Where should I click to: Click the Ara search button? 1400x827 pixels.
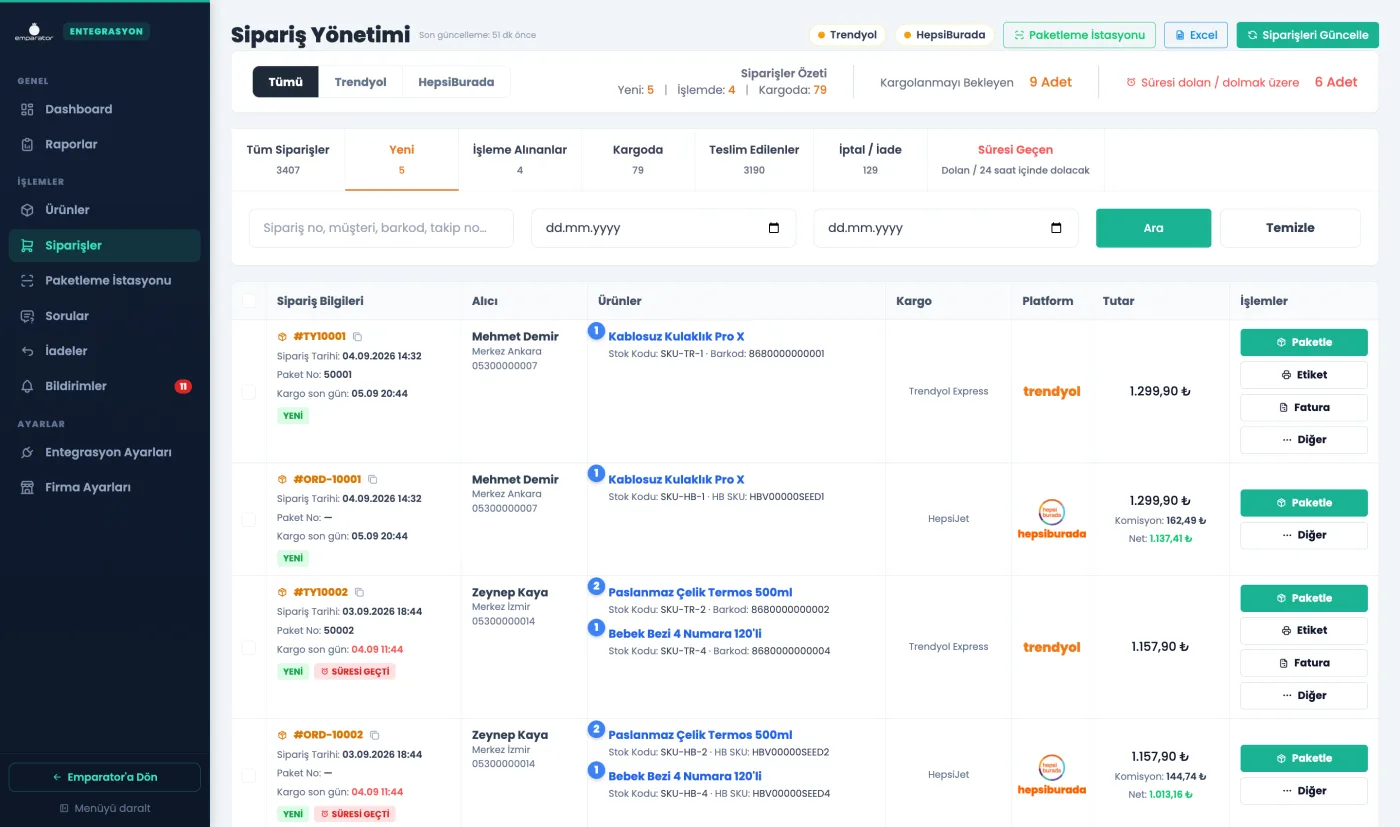pos(1154,228)
